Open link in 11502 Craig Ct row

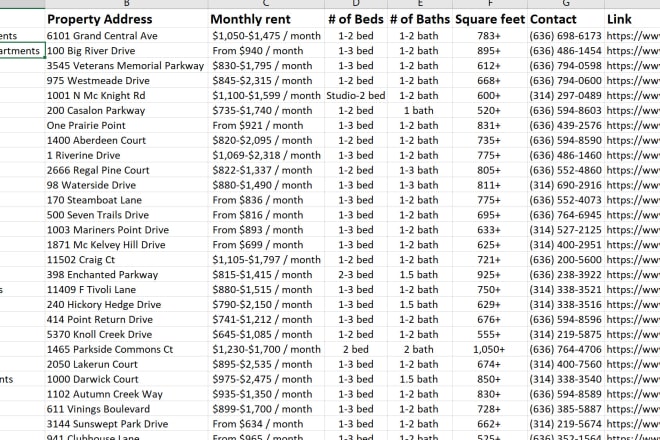pos(632,260)
